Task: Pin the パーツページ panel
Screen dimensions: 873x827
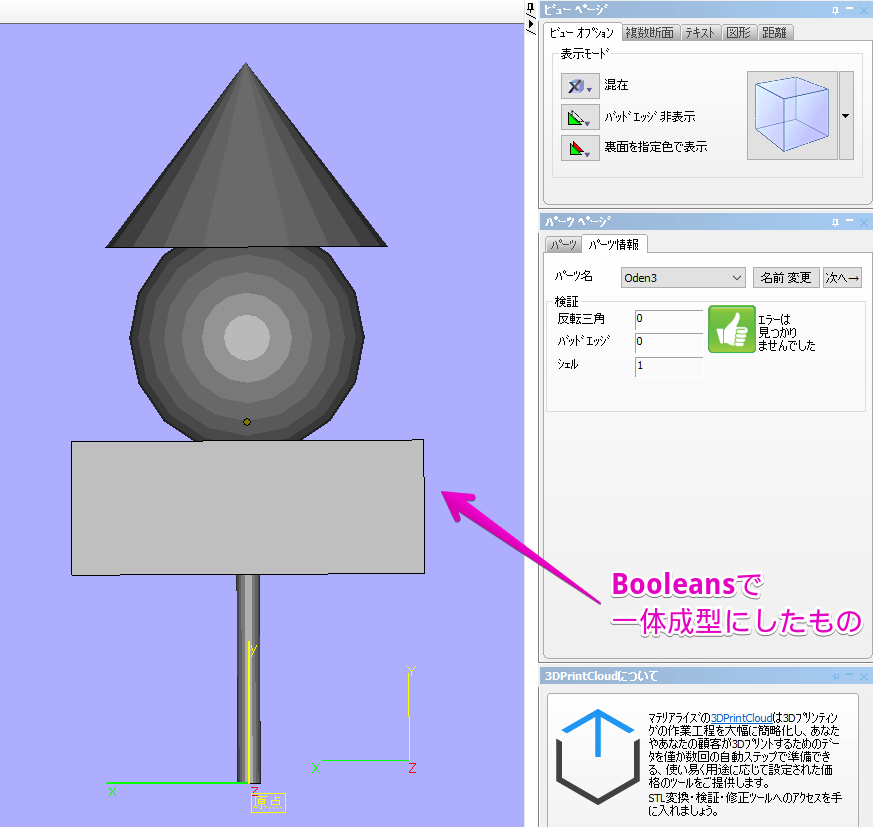Action: [x=834, y=222]
